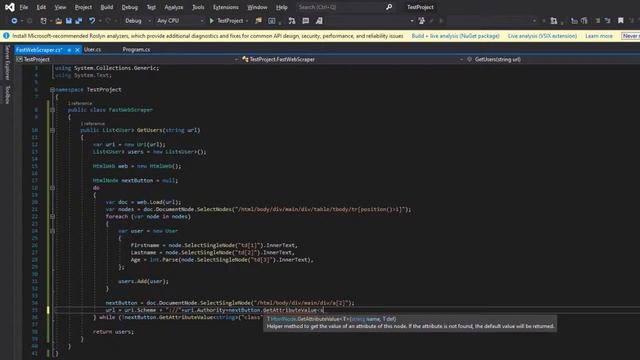Open the Test menu
Image resolution: width=640 pixels, height=360 pixels.
151,7
